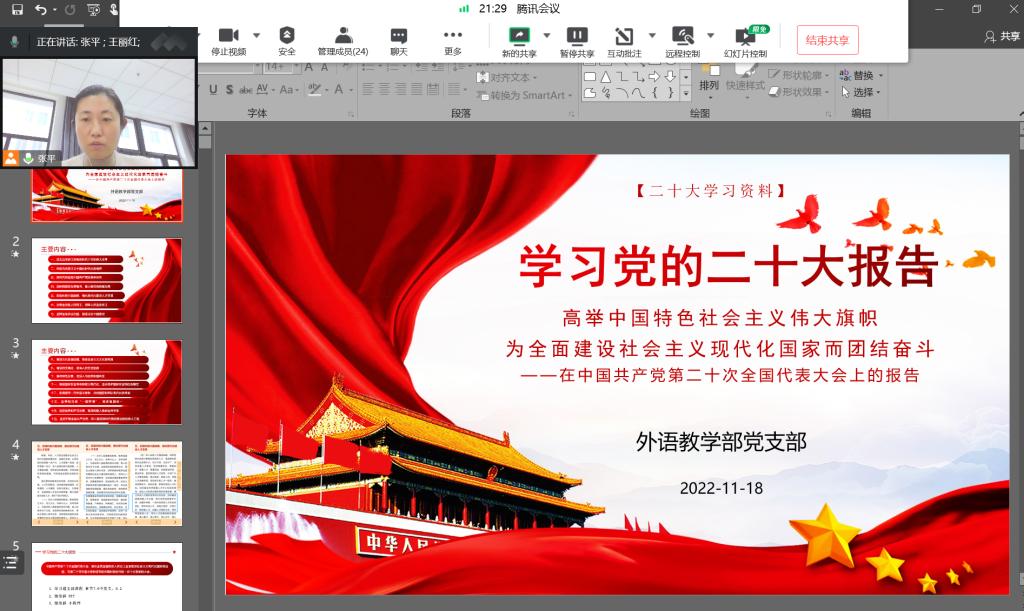
Task: Open the Select (选择) editing menu
Action: coord(857,92)
